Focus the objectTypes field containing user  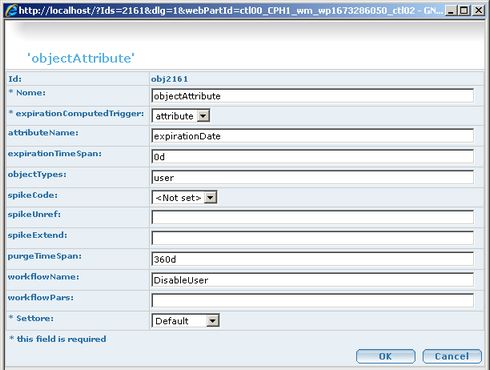tap(313, 177)
